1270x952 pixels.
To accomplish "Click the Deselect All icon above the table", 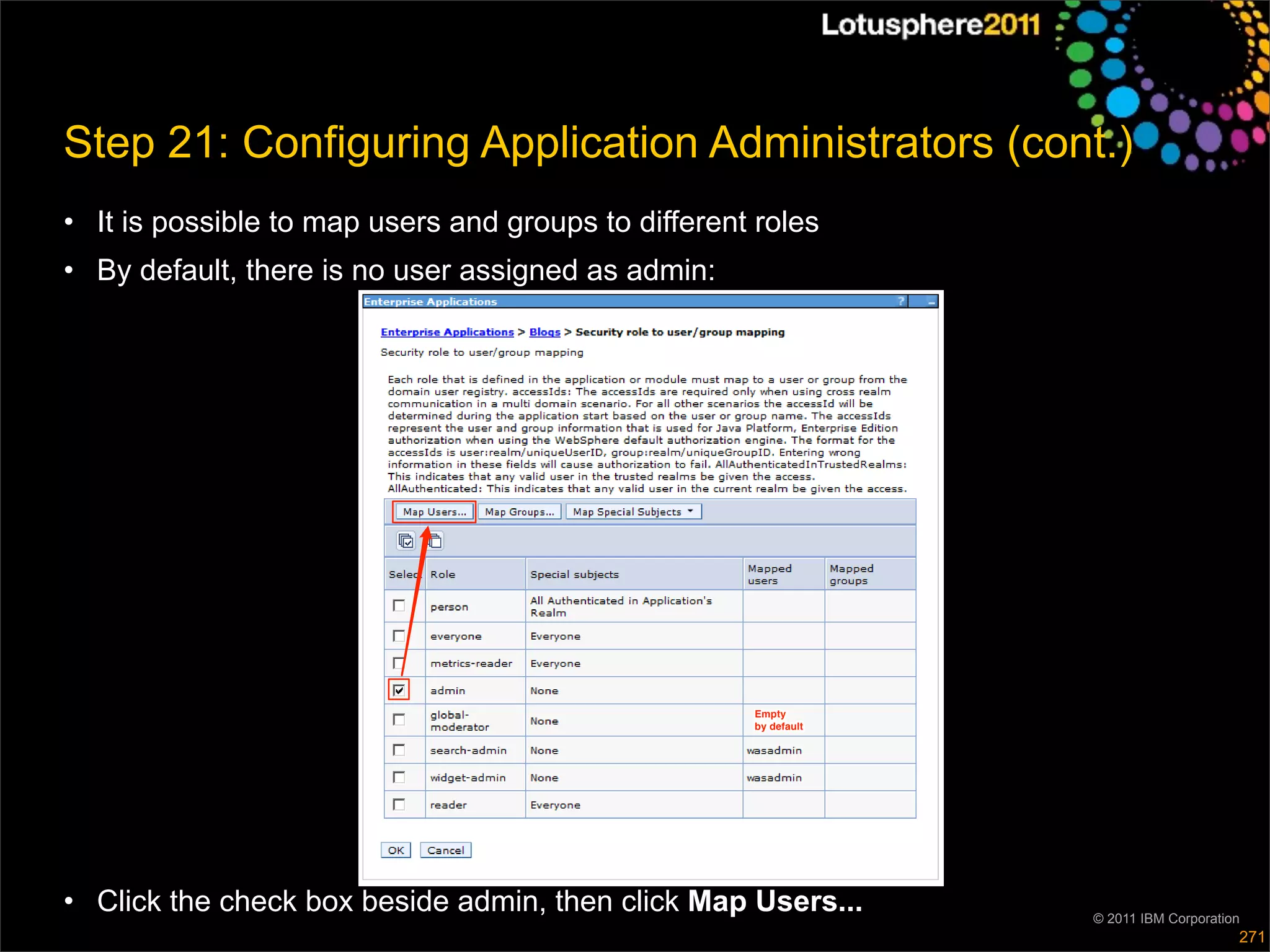I will (x=435, y=541).
